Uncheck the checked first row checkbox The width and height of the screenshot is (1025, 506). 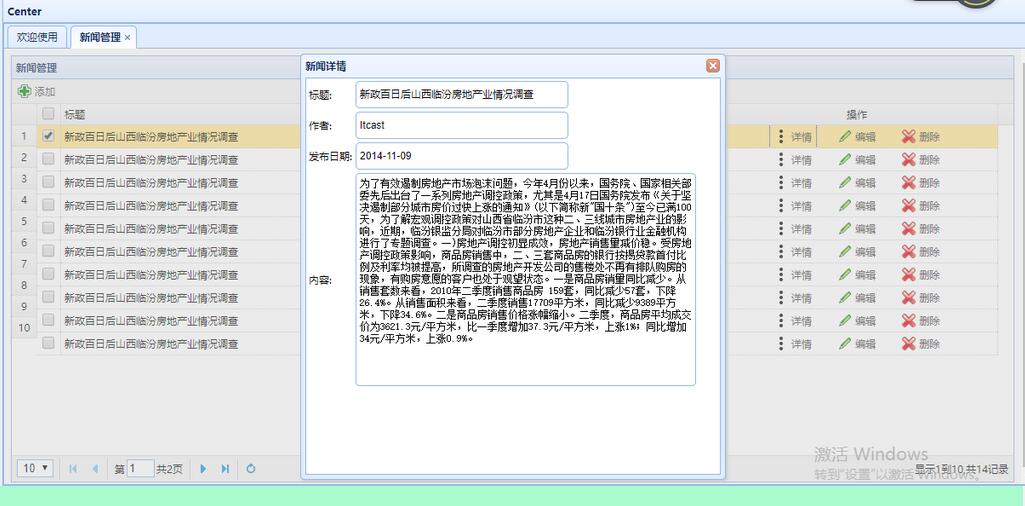[x=48, y=136]
